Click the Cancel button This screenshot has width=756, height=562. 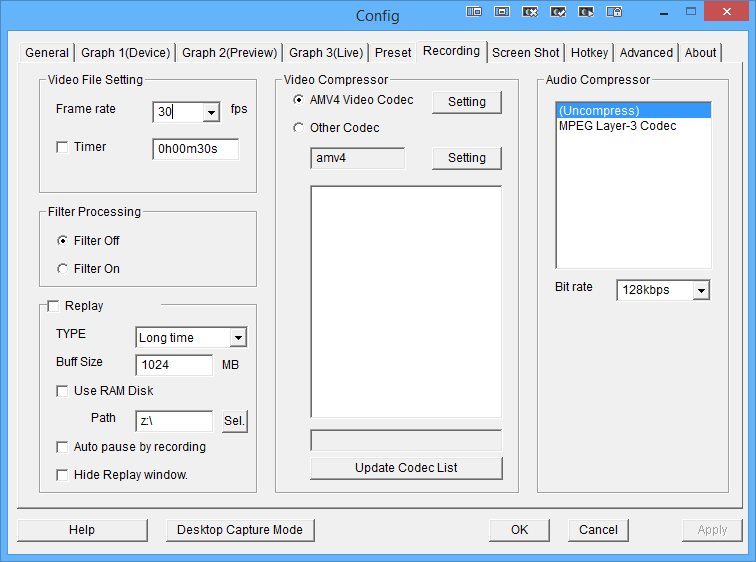598,530
